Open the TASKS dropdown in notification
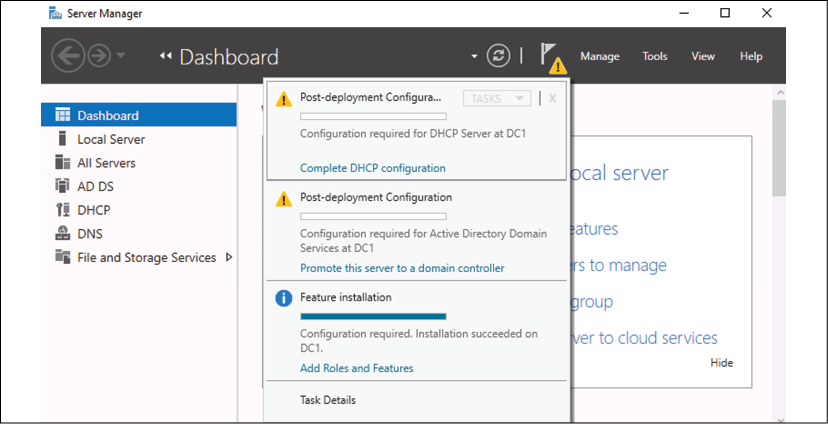Viewport: 828px width, 424px height. click(496, 98)
